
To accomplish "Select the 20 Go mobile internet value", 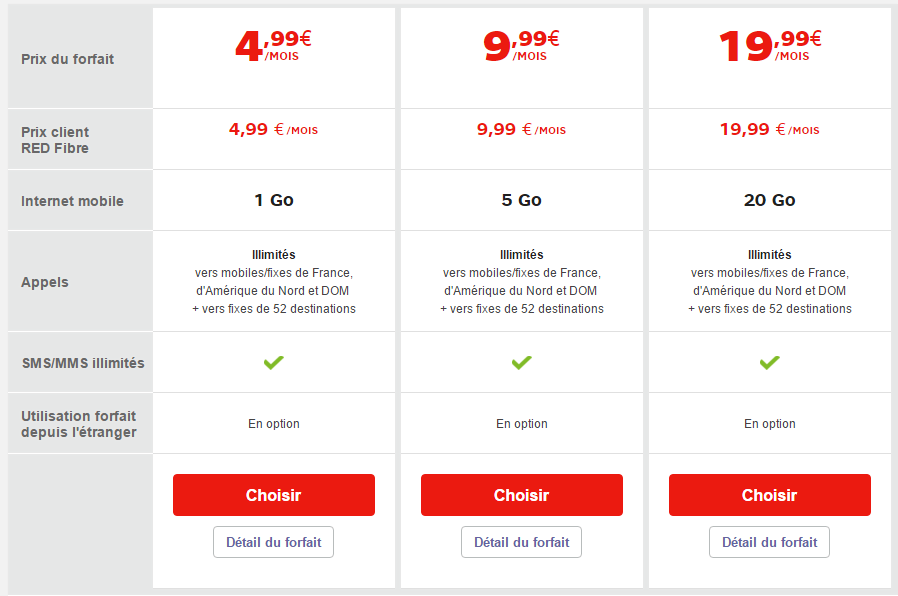I will (x=769, y=200).
